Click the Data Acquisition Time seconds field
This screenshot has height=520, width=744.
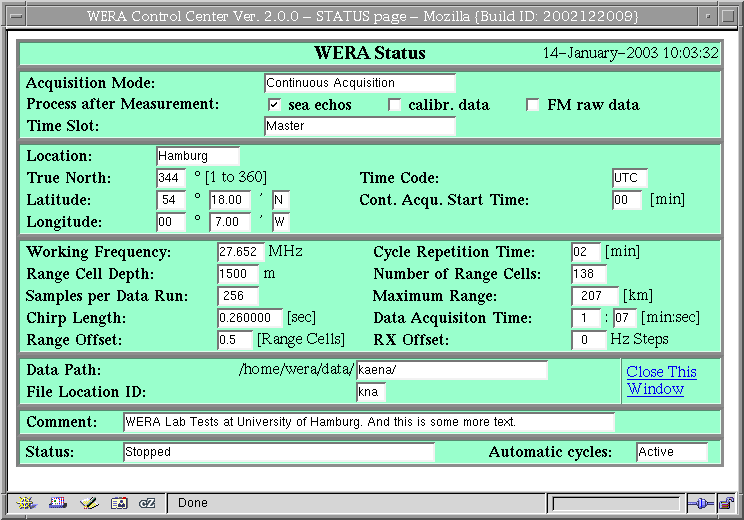click(624, 318)
